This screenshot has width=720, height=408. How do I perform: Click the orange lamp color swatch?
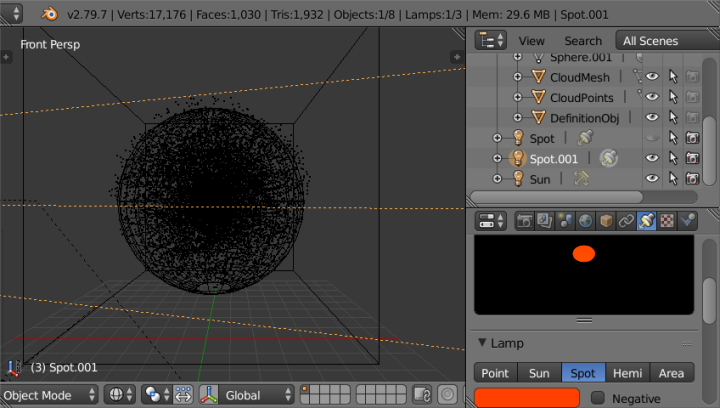(526, 398)
